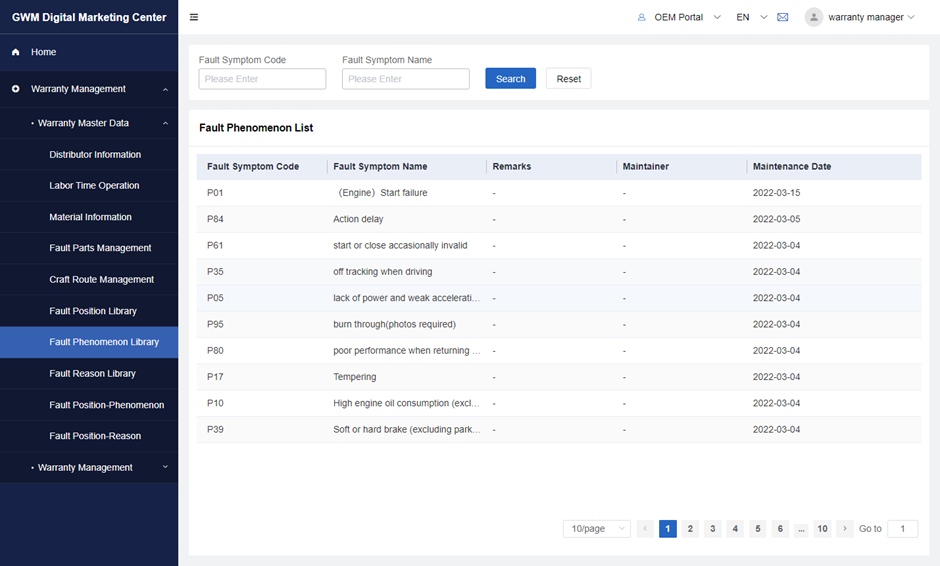The width and height of the screenshot is (940, 566).
Task: Go to page 3
Action: pyautogui.click(x=713, y=528)
